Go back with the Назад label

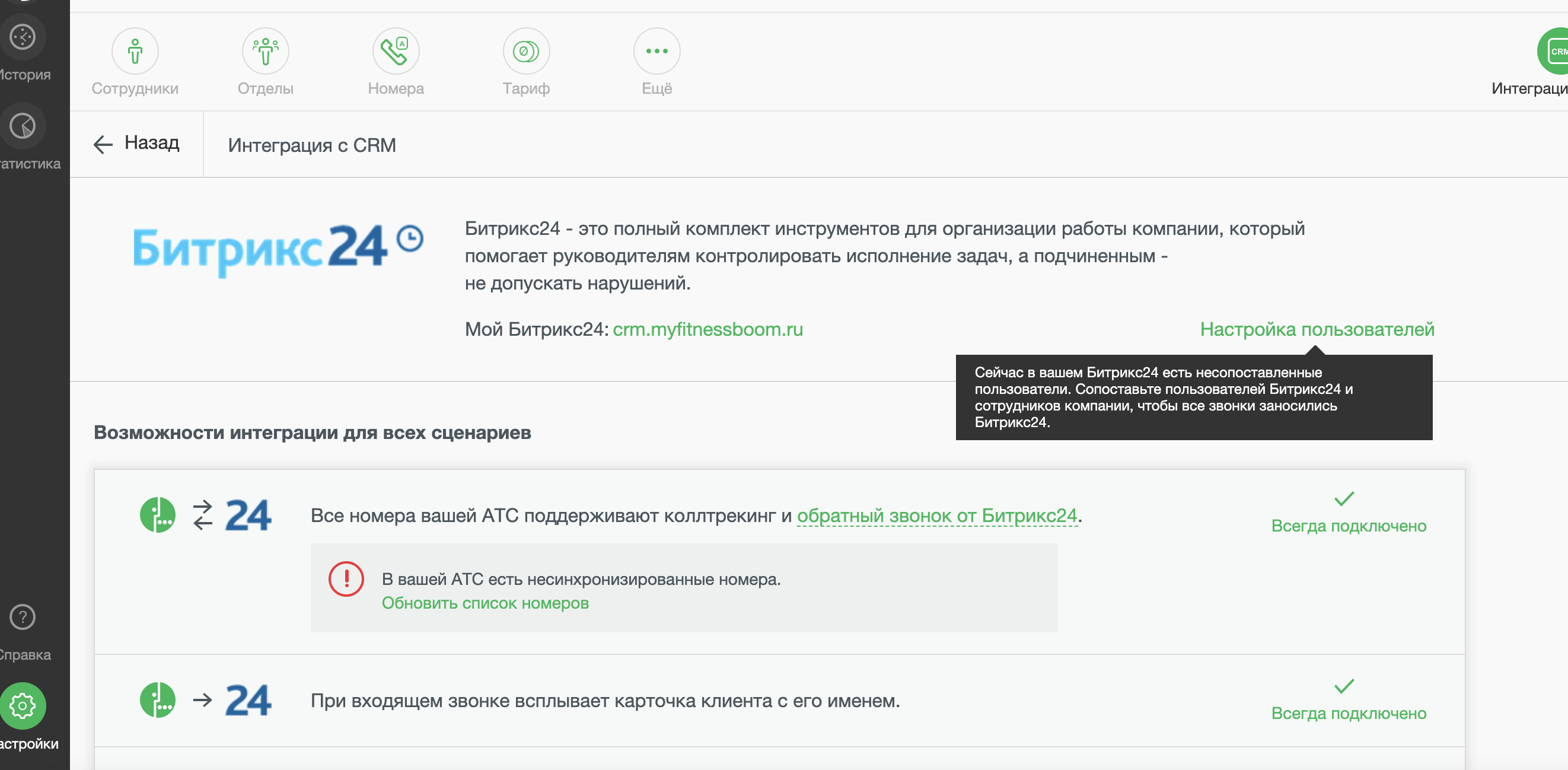(152, 142)
